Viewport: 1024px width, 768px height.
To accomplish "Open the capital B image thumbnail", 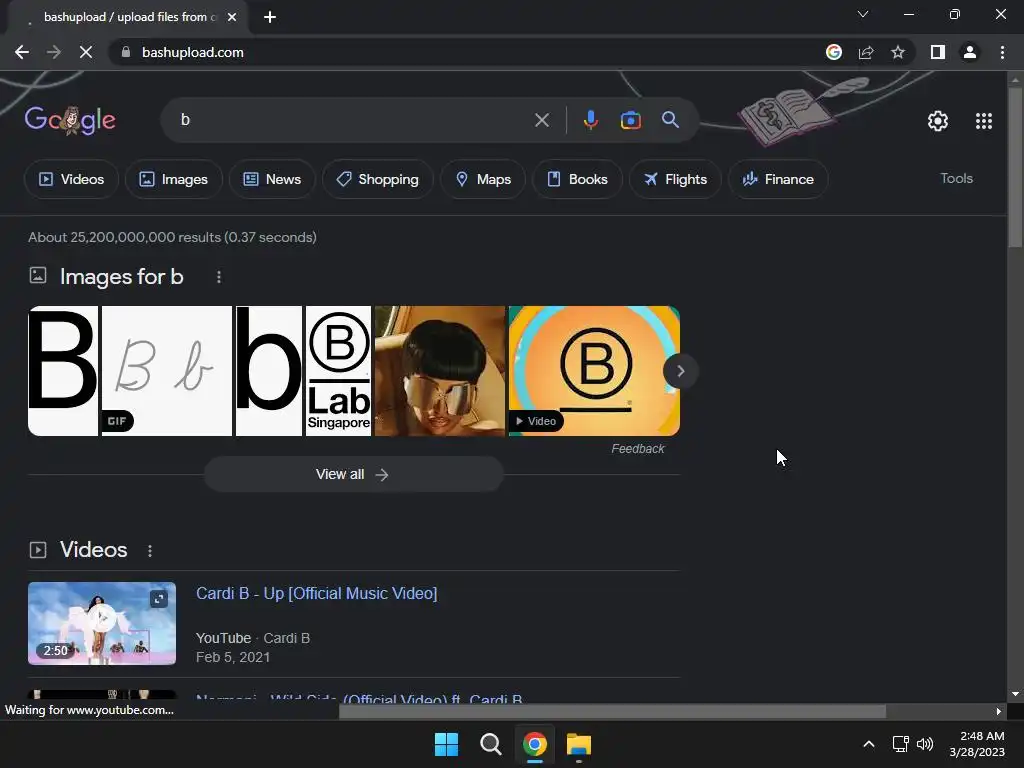I will [63, 371].
